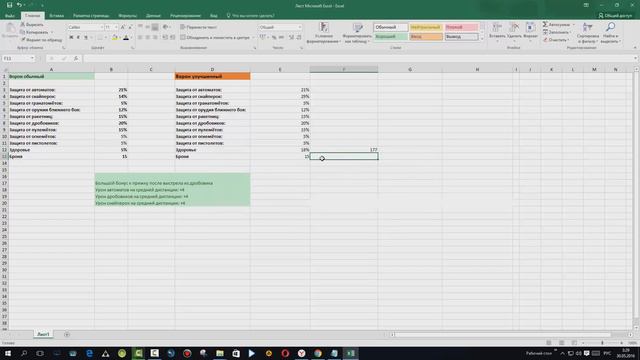Viewport: 640px width, 360px height.
Task: Select the Лист1 sheet tab
Action: click(x=43, y=334)
